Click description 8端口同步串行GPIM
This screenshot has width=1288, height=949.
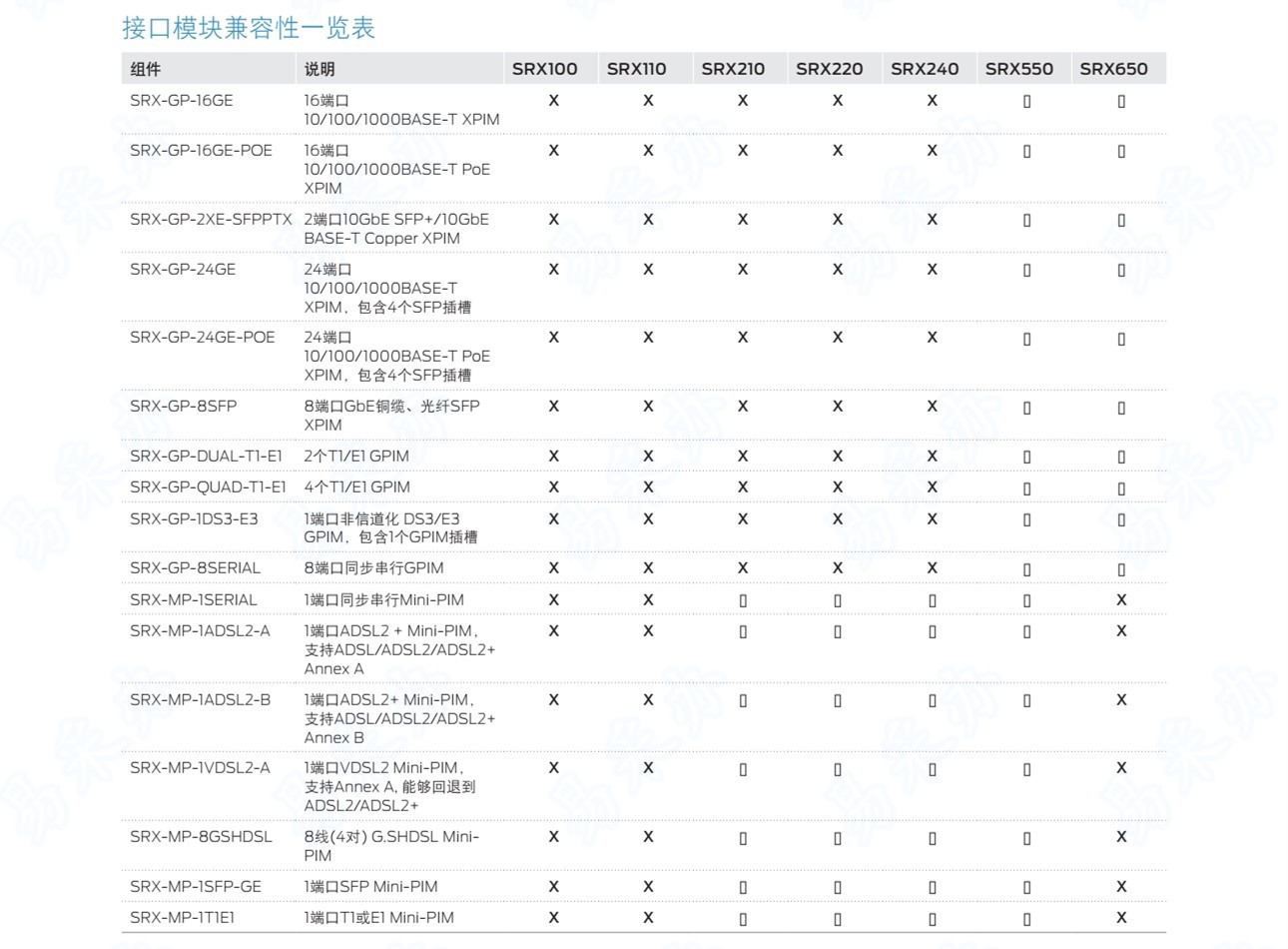pos(374,568)
